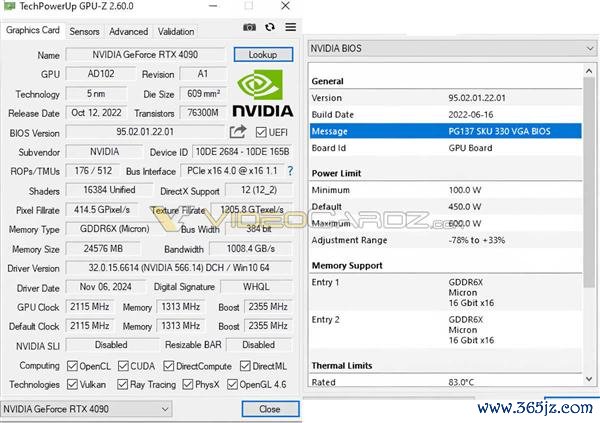Click the BIOS export share arrow icon
This screenshot has width=600, height=423.
(238, 132)
